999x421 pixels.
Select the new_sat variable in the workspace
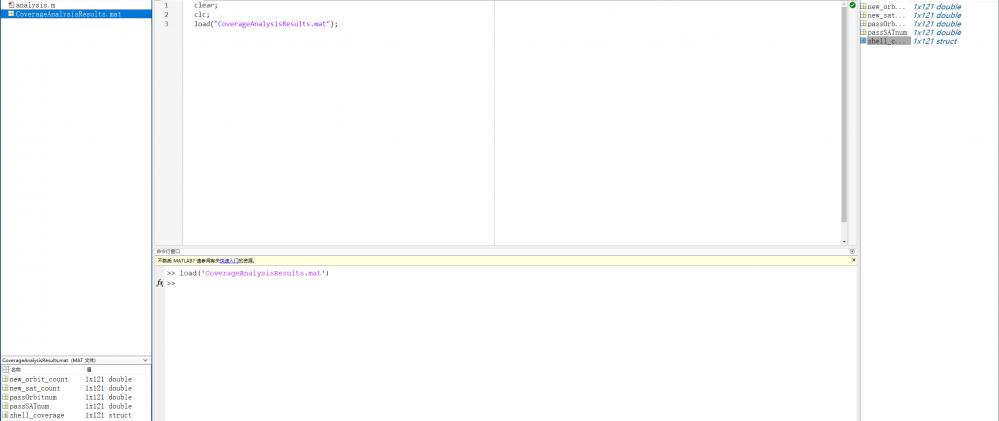point(886,15)
